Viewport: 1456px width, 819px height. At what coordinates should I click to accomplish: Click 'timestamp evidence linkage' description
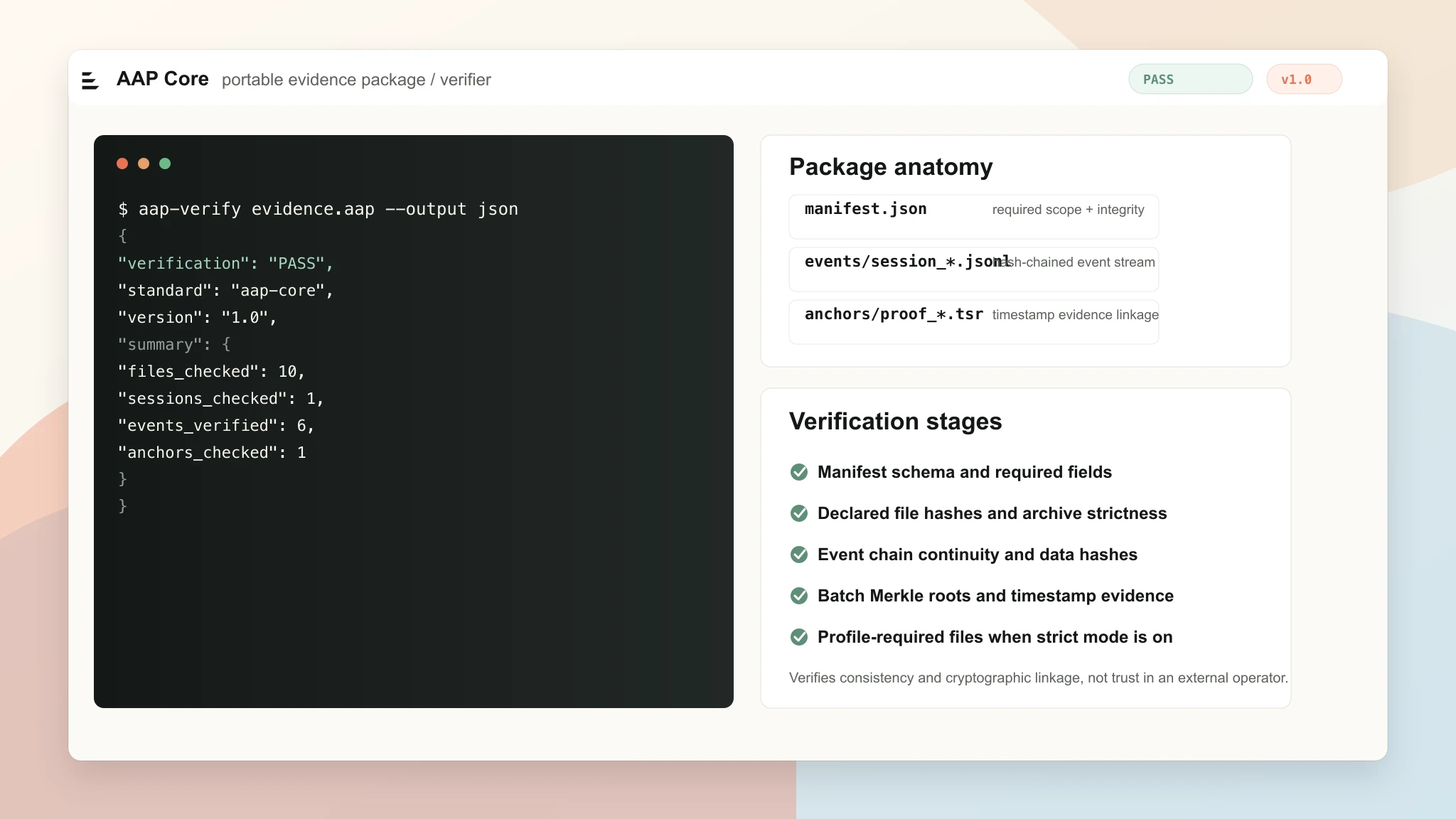pyautogui.click(x=1076, y=315)
